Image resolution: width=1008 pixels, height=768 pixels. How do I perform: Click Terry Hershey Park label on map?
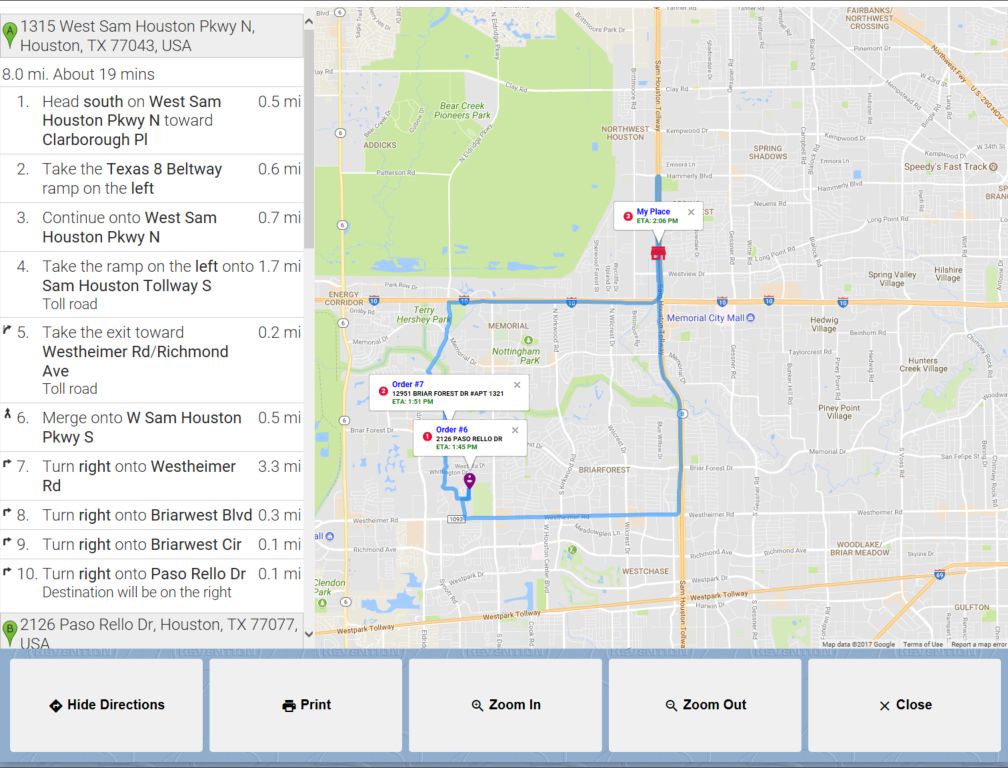tap(423, 314)
